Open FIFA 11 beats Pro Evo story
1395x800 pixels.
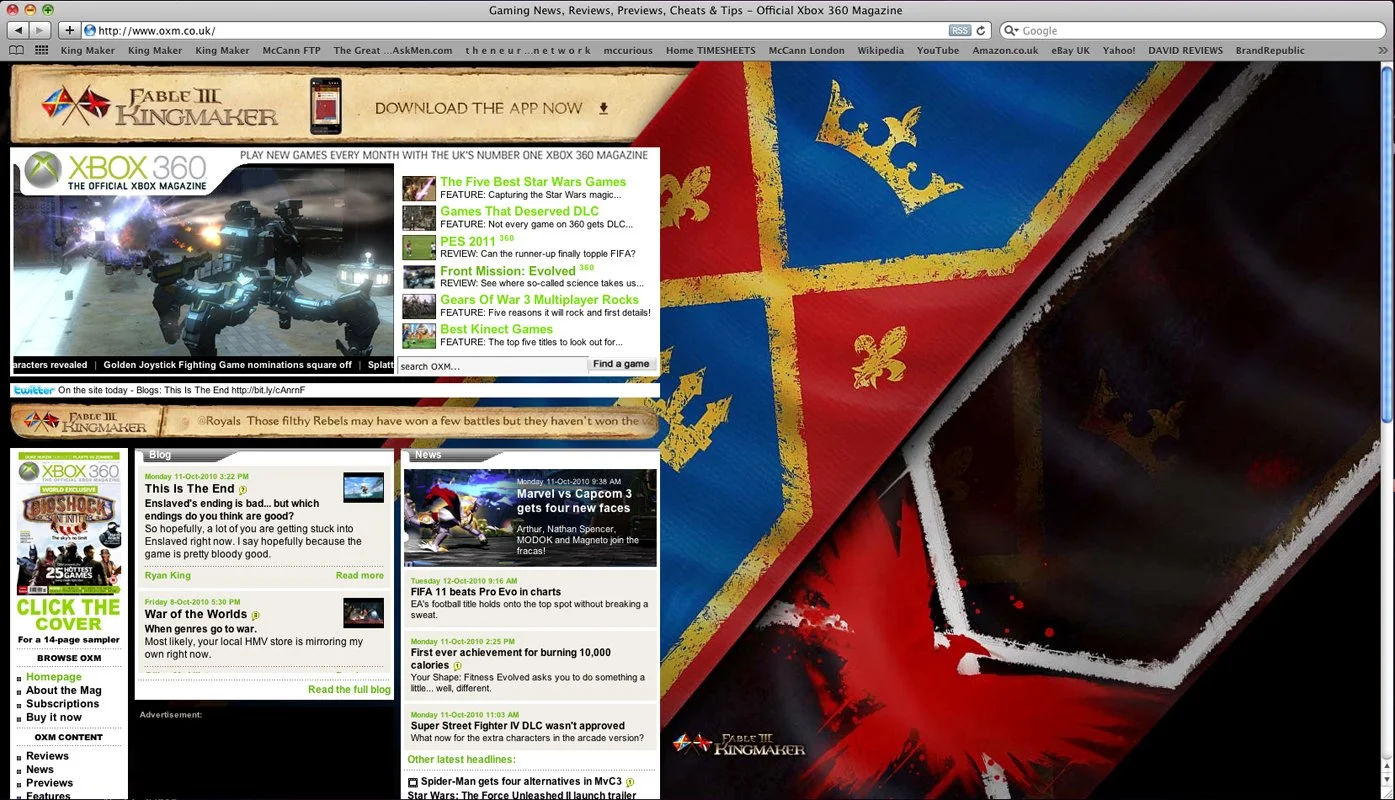(486, 592)
